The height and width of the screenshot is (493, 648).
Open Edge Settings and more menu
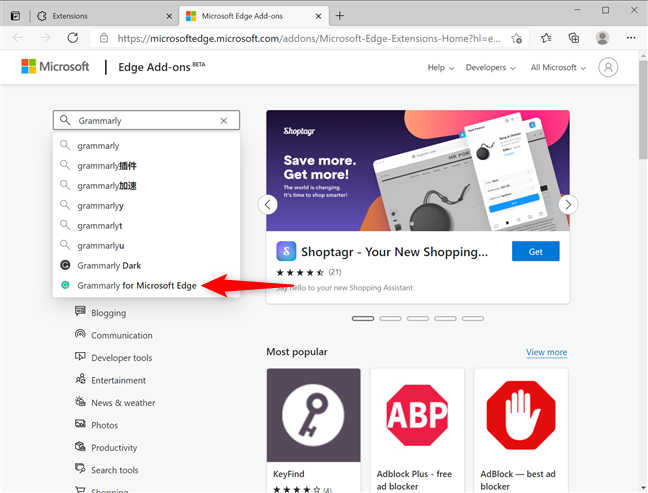point(631,38)
